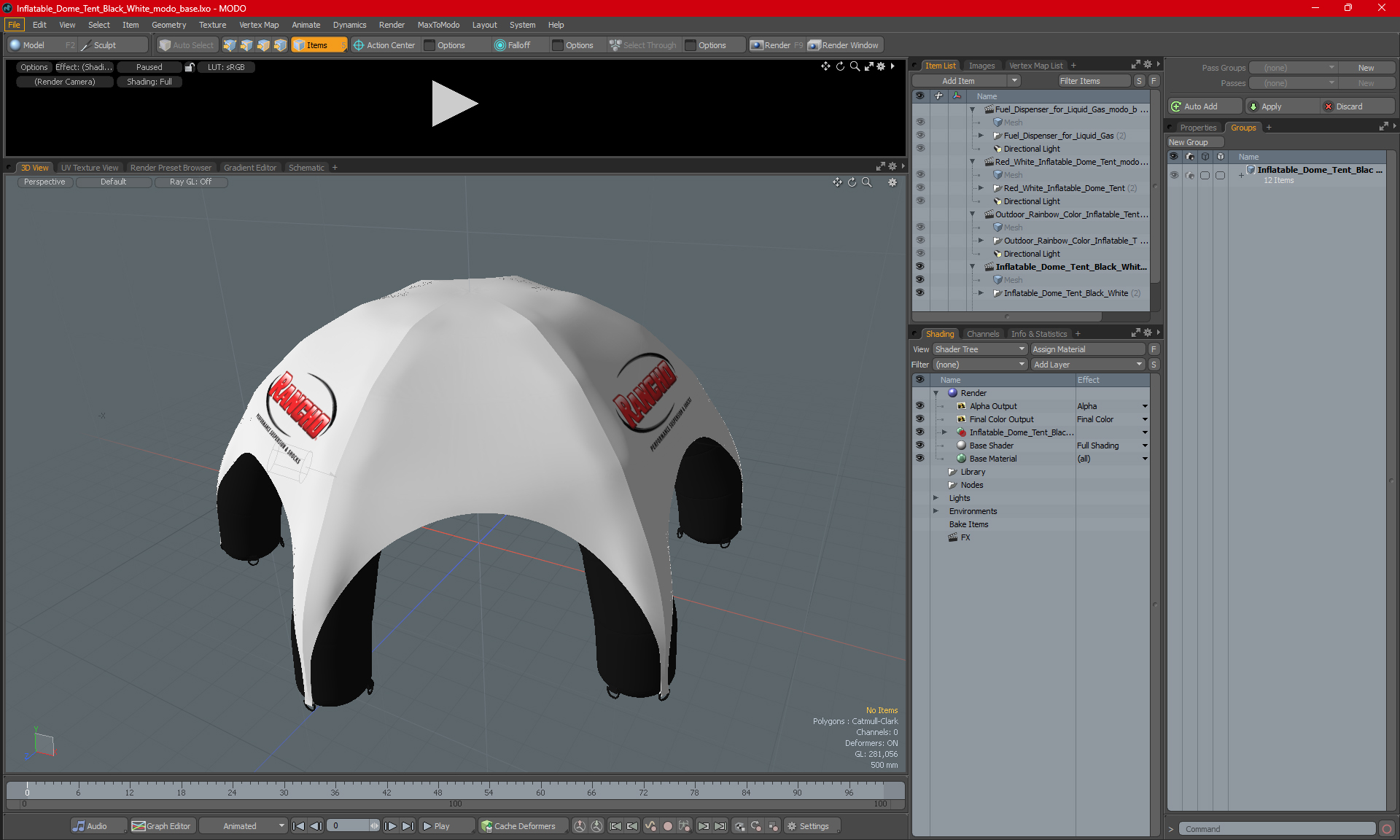
Task: Click the New Group button
Action: coord(1194,142)
